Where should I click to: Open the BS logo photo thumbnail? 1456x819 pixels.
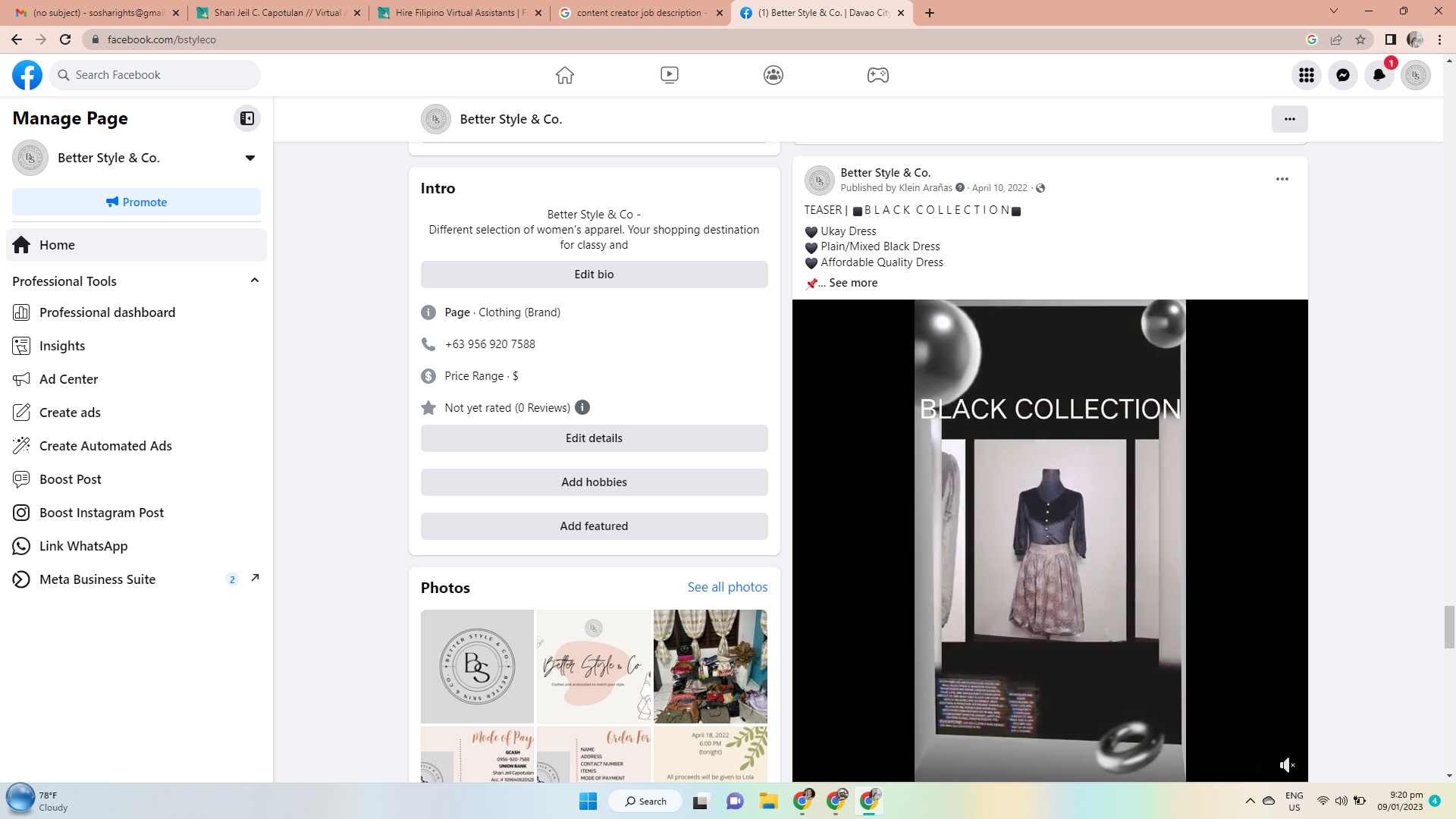pos(477,666)
